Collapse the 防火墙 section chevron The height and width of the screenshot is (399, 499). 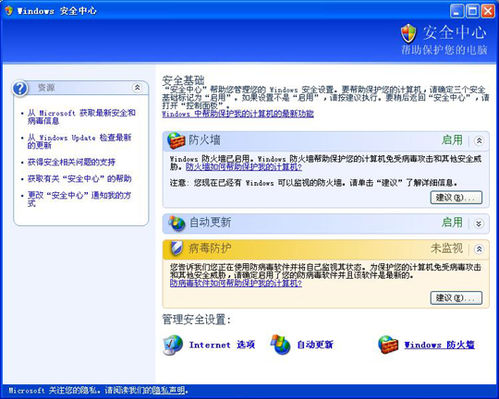point(479,140)
